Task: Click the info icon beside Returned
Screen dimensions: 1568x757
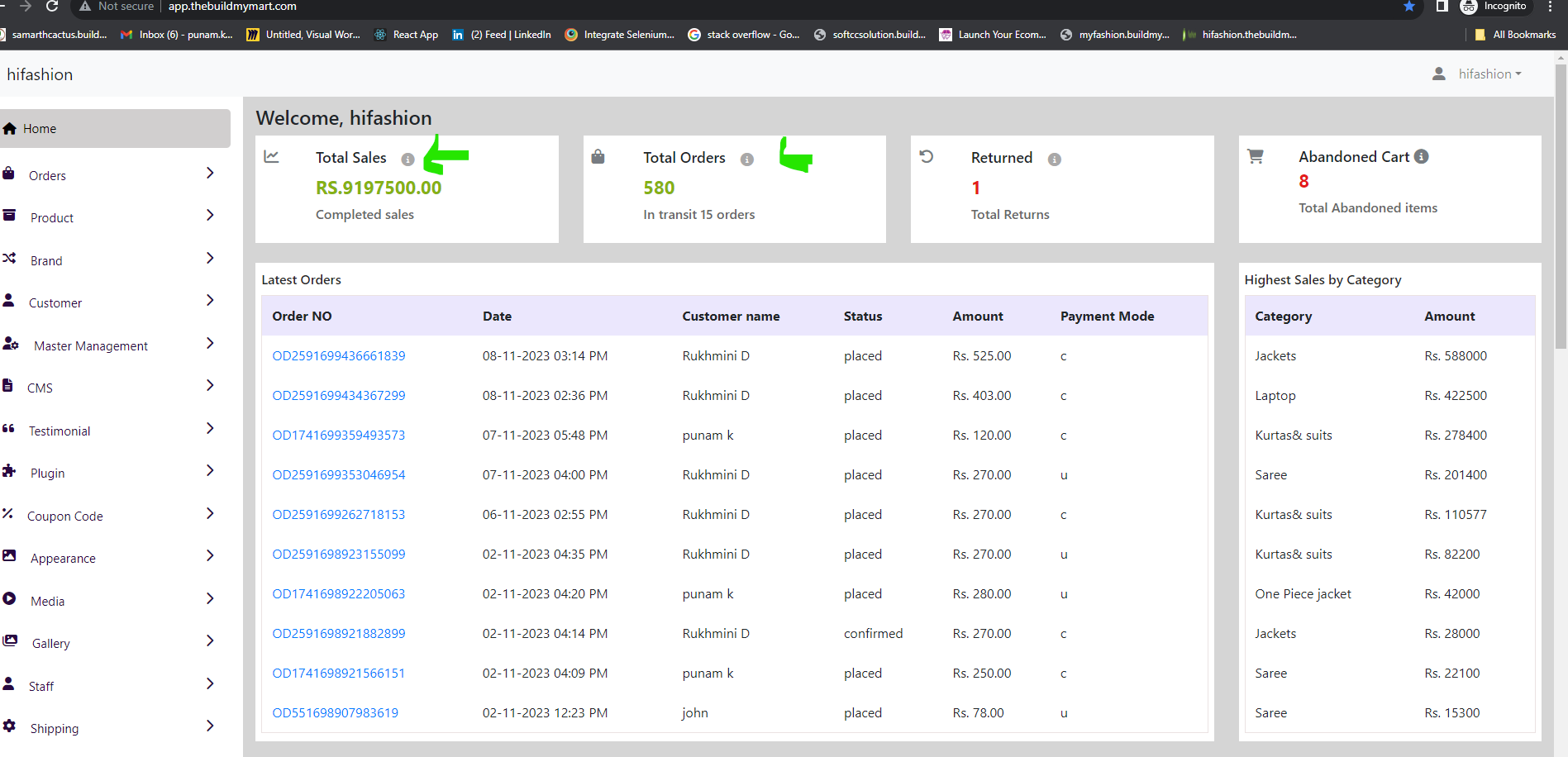Action: [x=1054, y=159]
